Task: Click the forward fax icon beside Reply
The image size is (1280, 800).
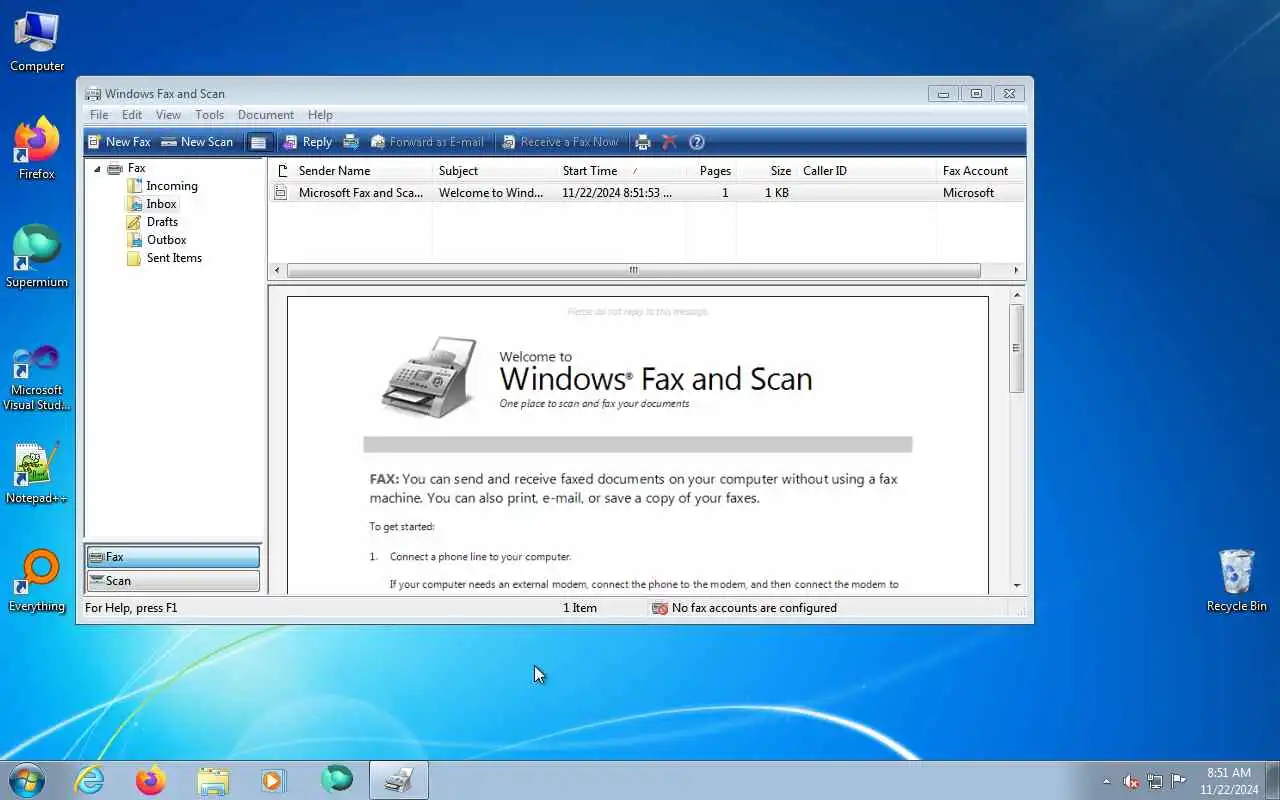Action: (x=351, y=142)
